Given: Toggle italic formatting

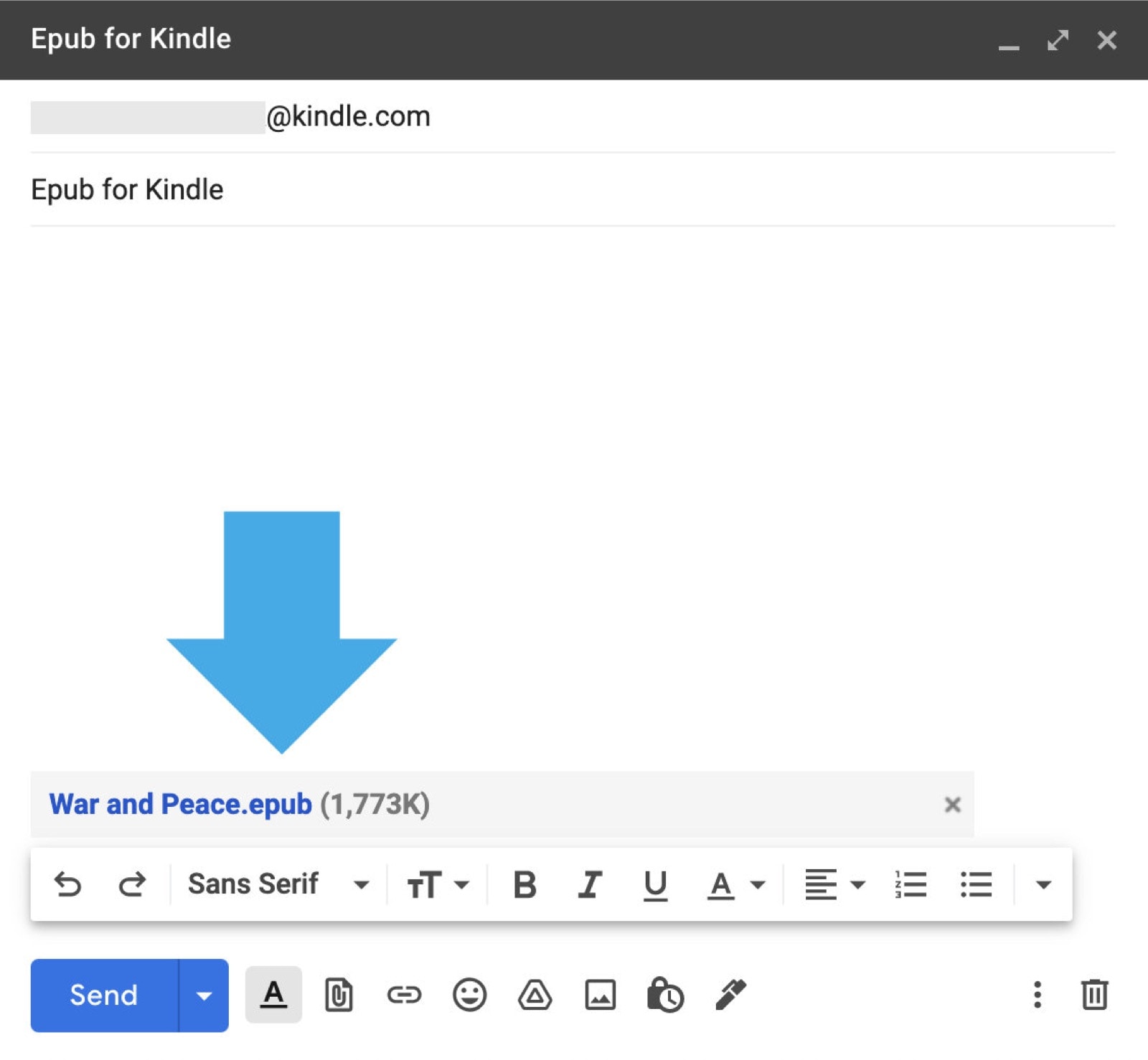Looking at the screenshot, I should coord(588,884).
